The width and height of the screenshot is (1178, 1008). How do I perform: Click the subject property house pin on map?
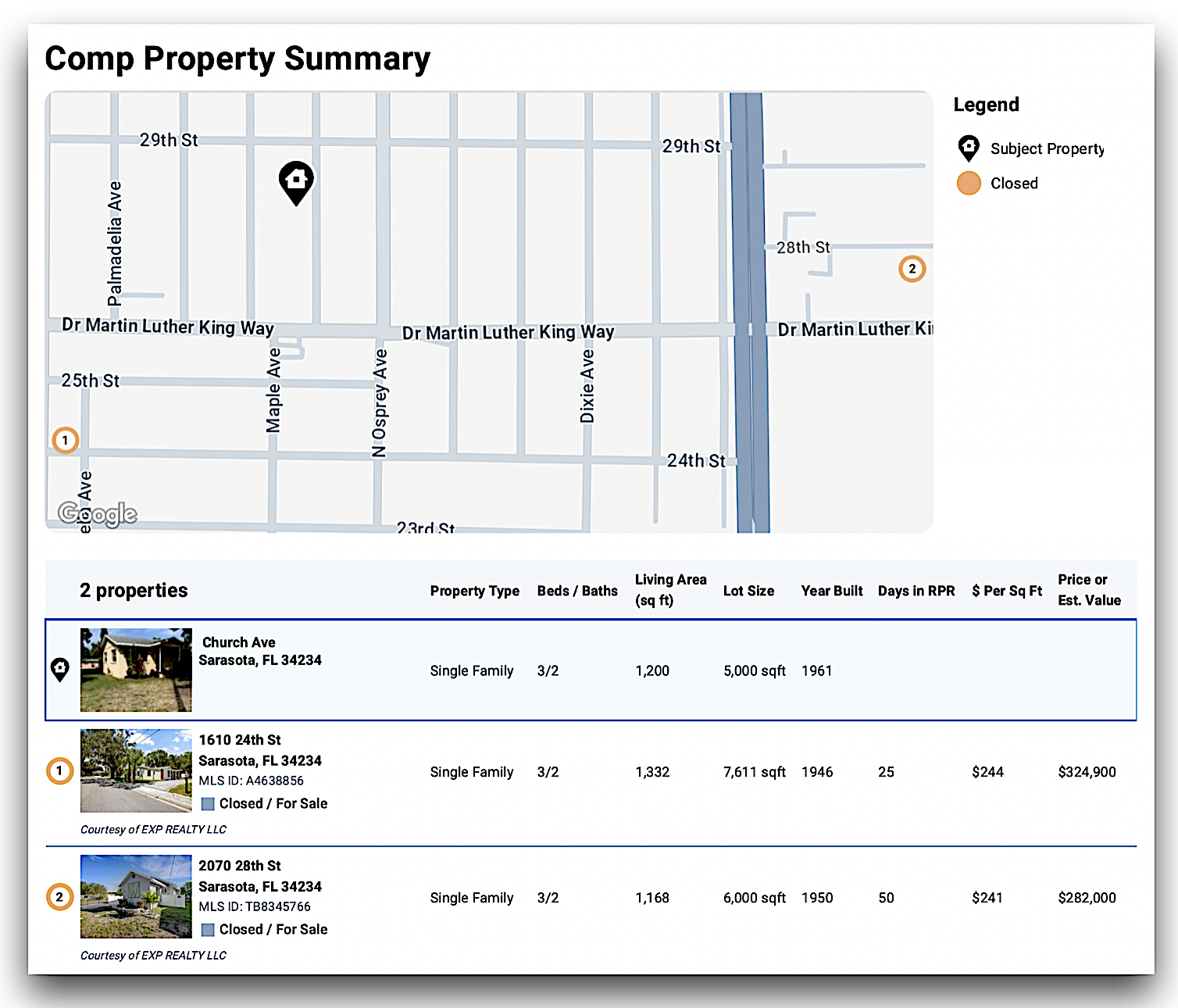(x=296, y=181)
